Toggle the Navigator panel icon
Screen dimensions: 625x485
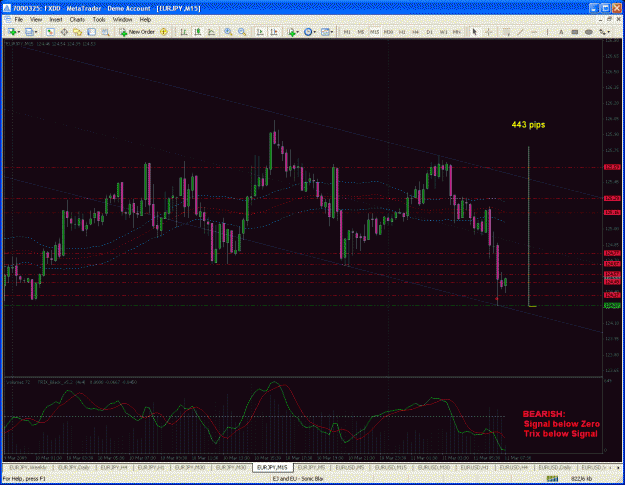77,32
